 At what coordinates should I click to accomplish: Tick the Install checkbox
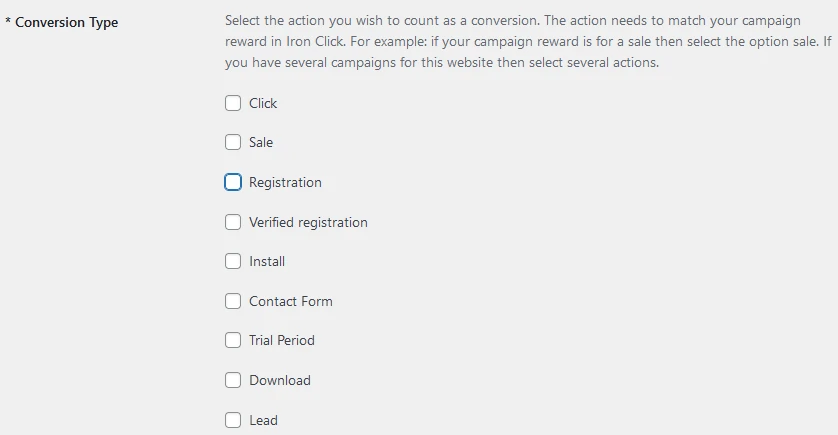233,261
